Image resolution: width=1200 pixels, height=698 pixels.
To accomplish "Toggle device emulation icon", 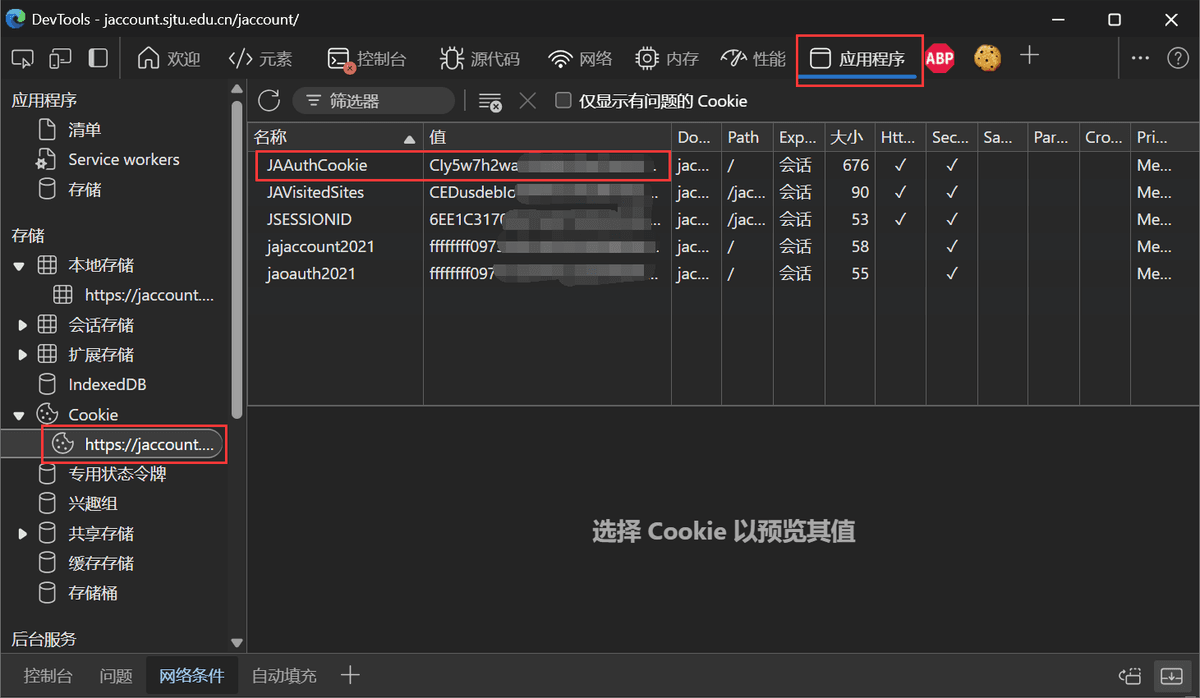I will (60, 58).
